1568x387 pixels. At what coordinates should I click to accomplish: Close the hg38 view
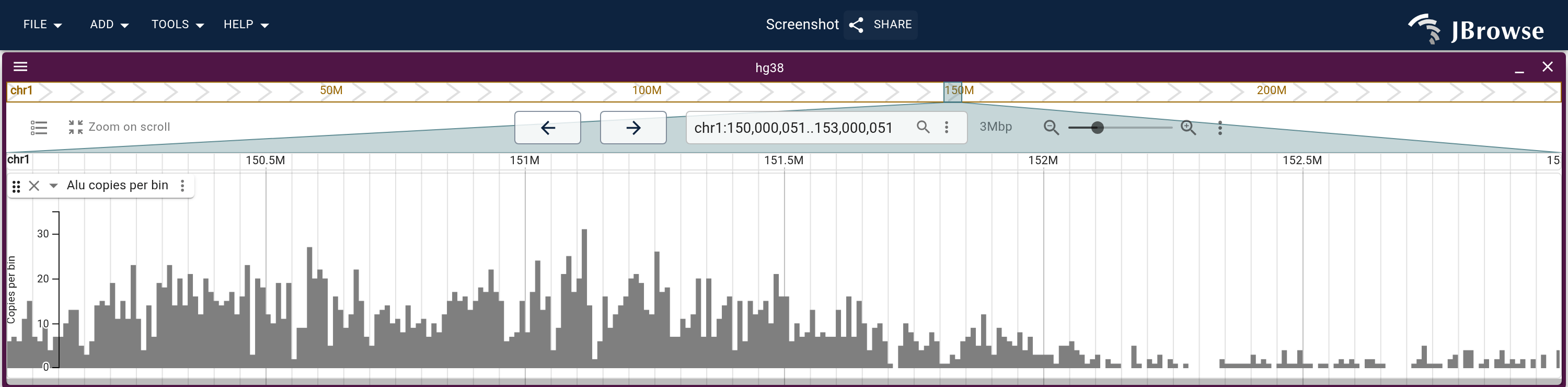click(x=1547, y=67)
